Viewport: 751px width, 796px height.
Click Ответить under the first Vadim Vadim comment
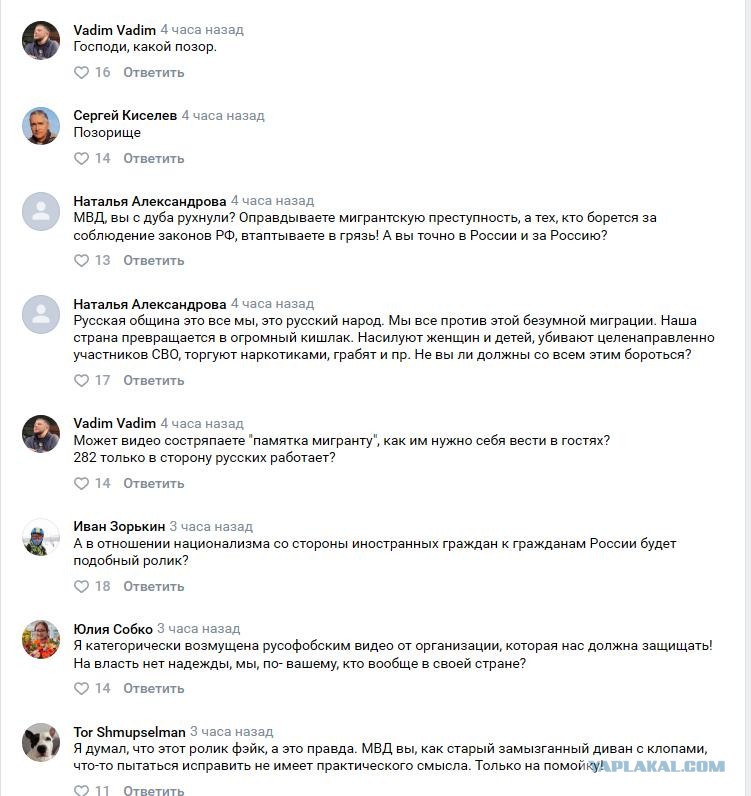154,73
